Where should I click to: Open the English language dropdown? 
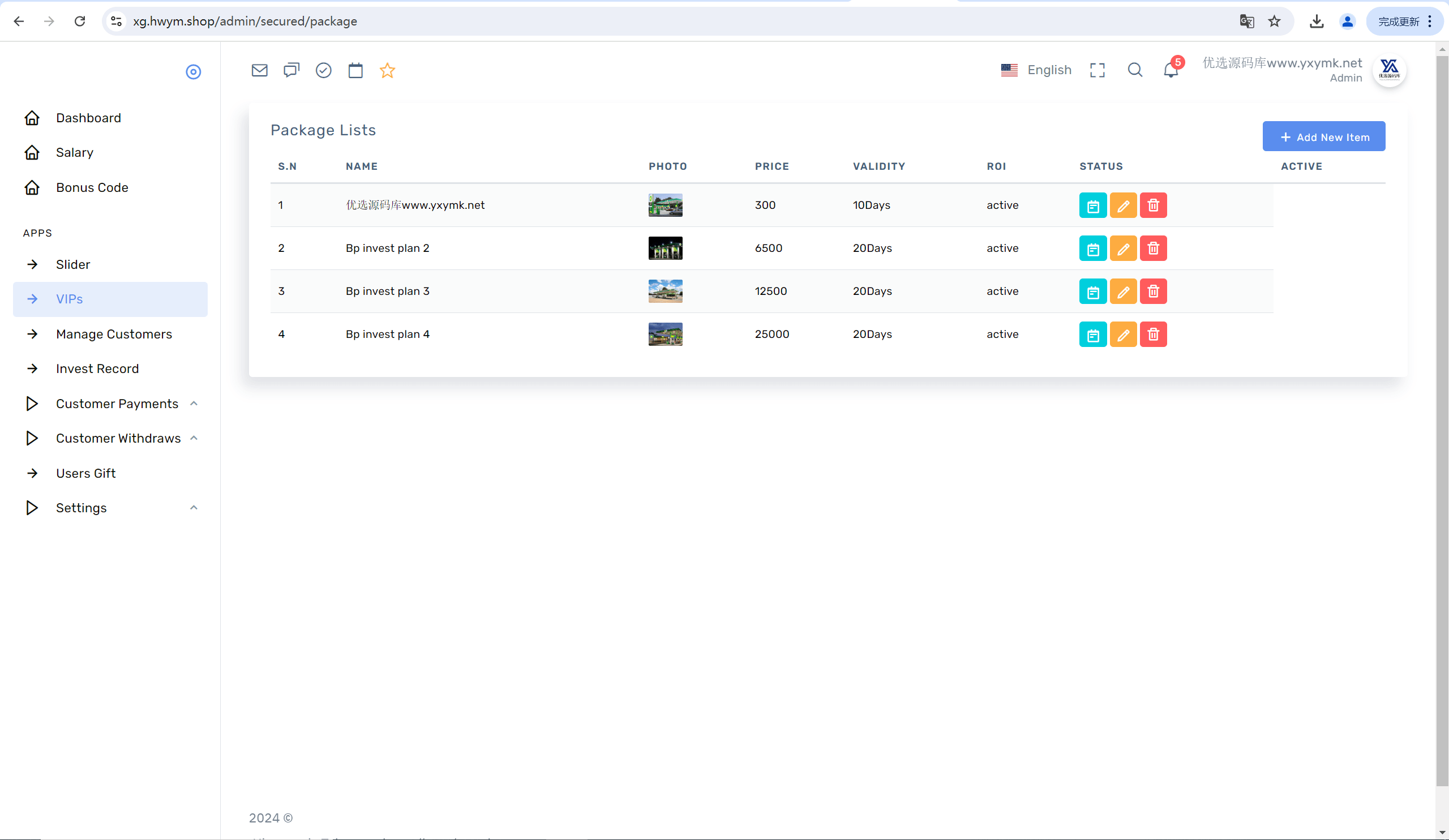click(1036, 70)
